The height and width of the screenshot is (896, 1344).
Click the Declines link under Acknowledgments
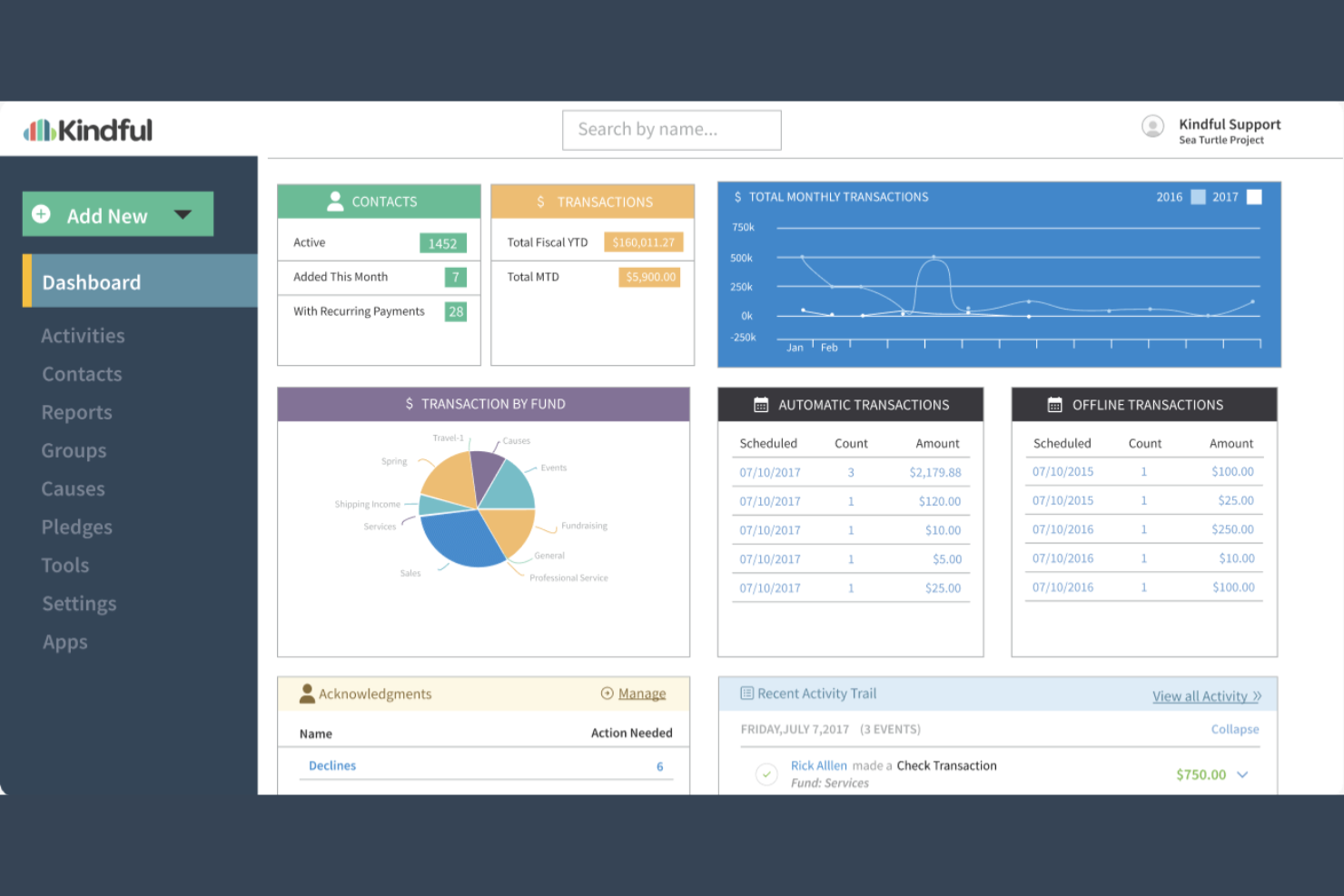tap(331, 765)
